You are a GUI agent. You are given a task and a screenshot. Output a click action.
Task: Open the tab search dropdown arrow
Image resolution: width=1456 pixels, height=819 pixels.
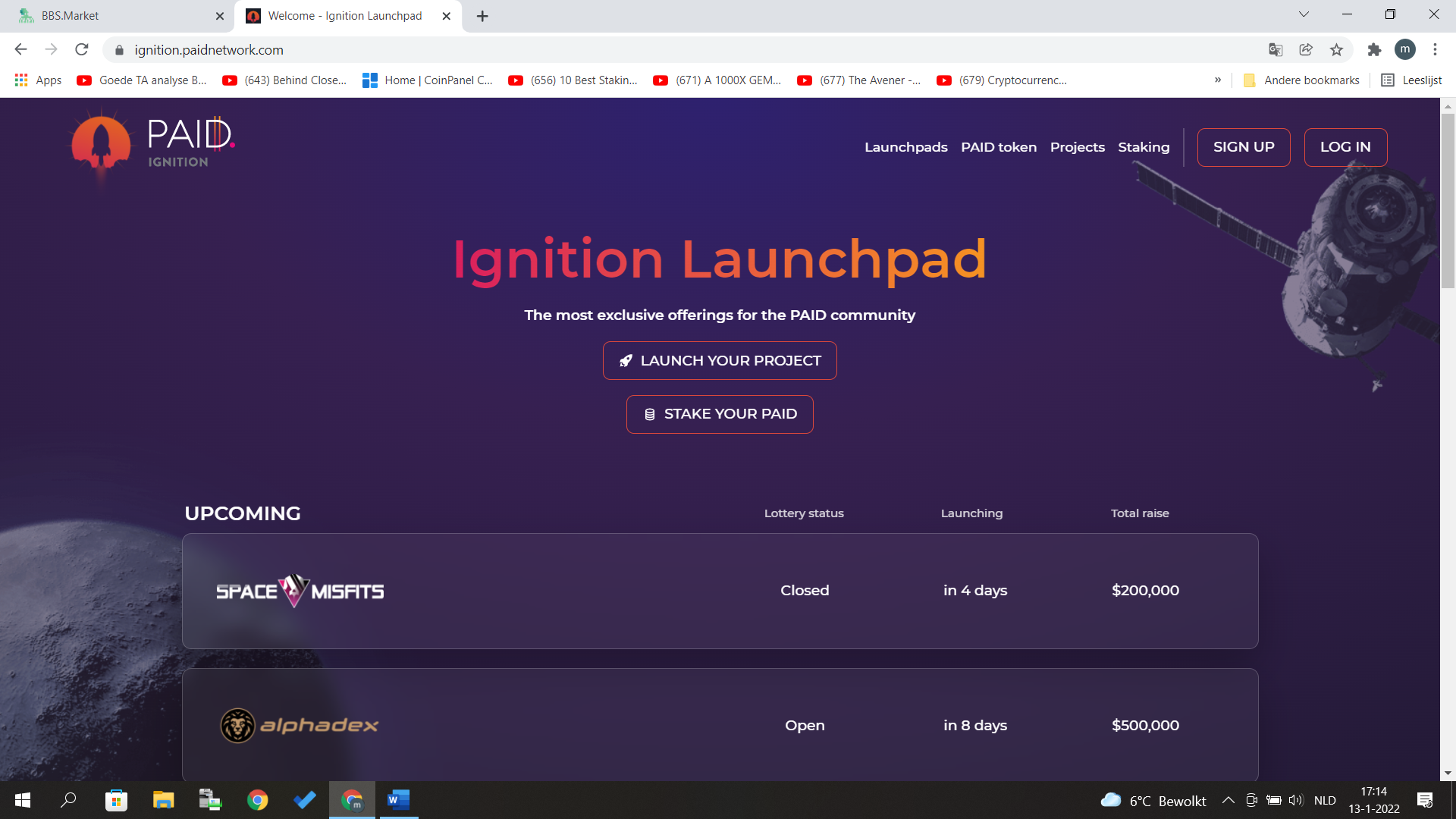[1304, 14]
